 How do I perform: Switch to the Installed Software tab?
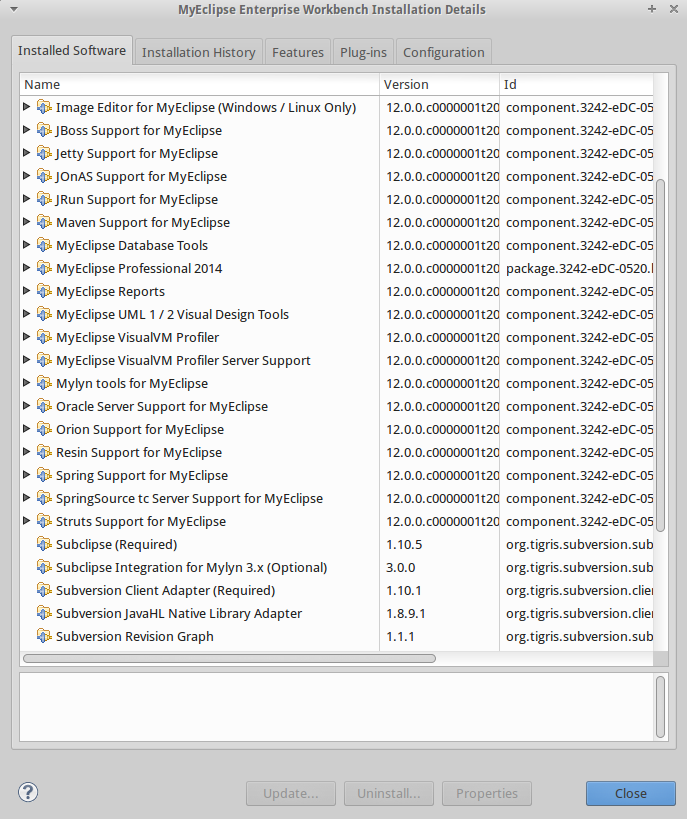72,51
